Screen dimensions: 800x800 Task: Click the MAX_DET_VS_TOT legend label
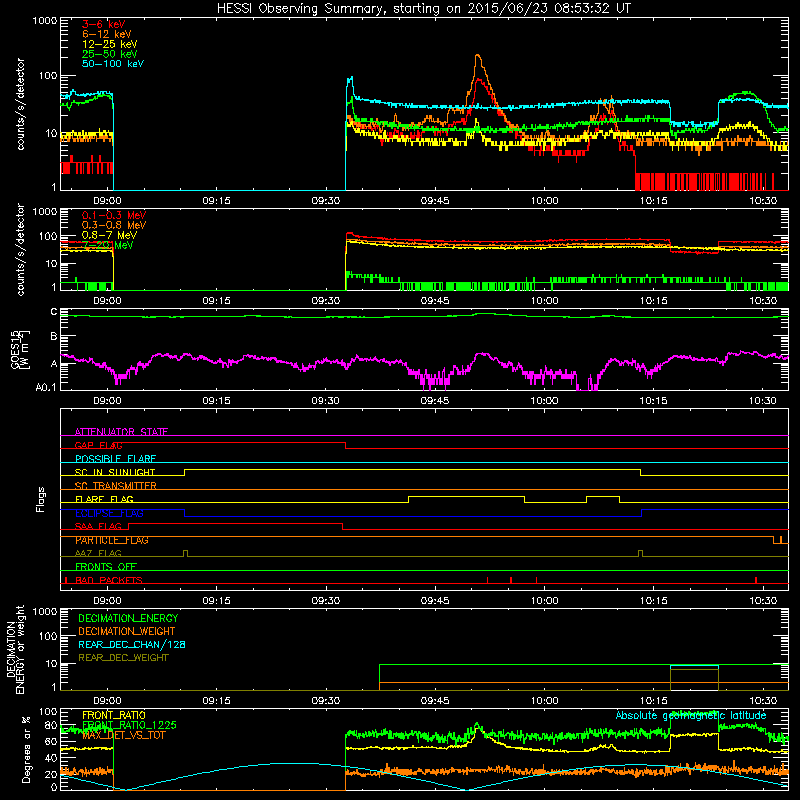[123, 735]
